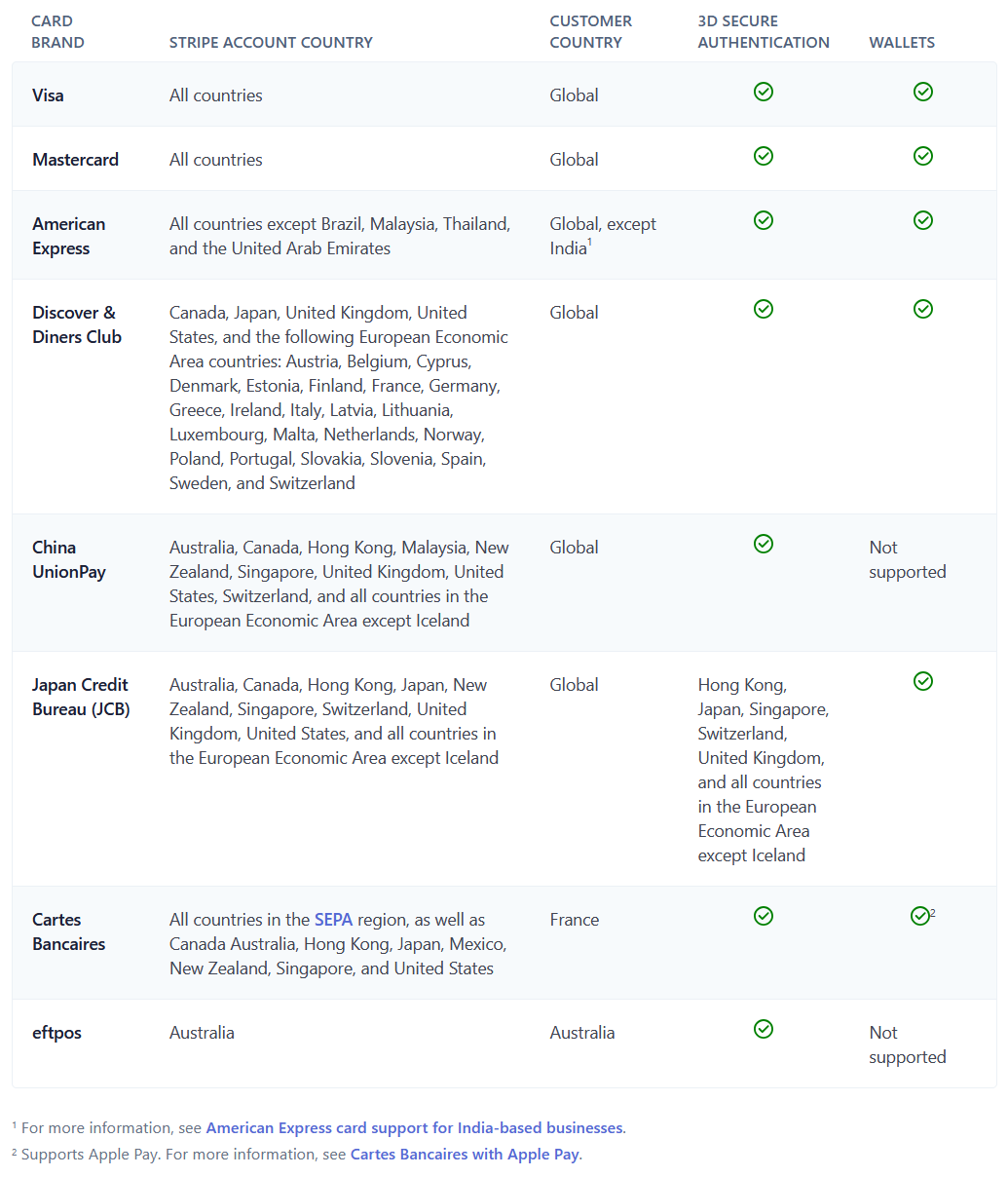Click the Japan Credit Bureau (JCB) row label

81,697
